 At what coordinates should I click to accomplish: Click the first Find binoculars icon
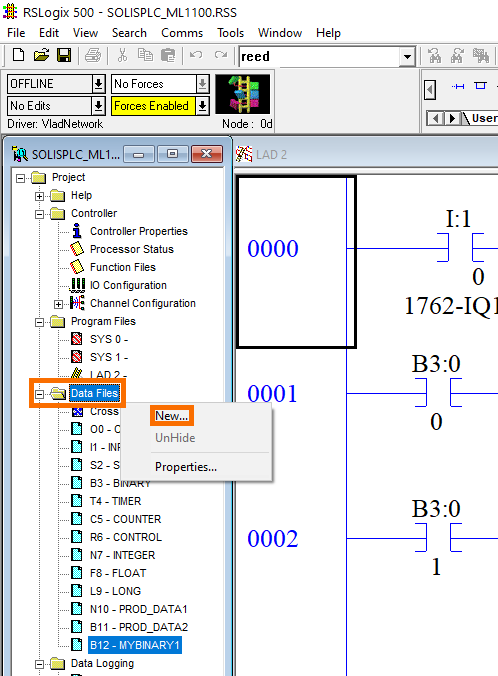click(x=434, y=56)
